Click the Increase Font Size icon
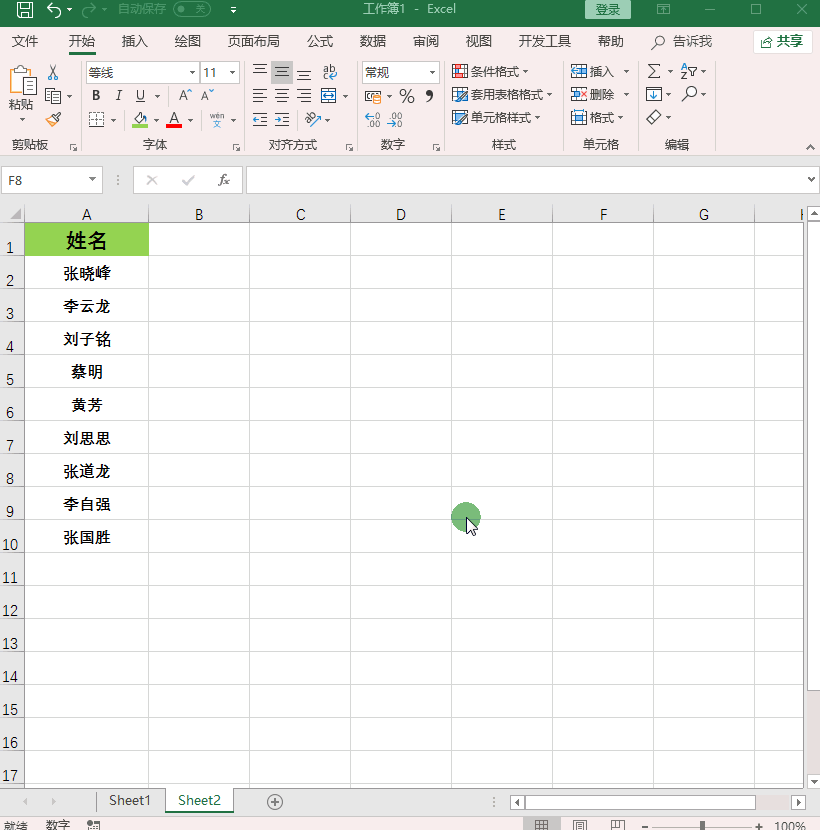This screenshot has width=820, height=830. point(185,96)
